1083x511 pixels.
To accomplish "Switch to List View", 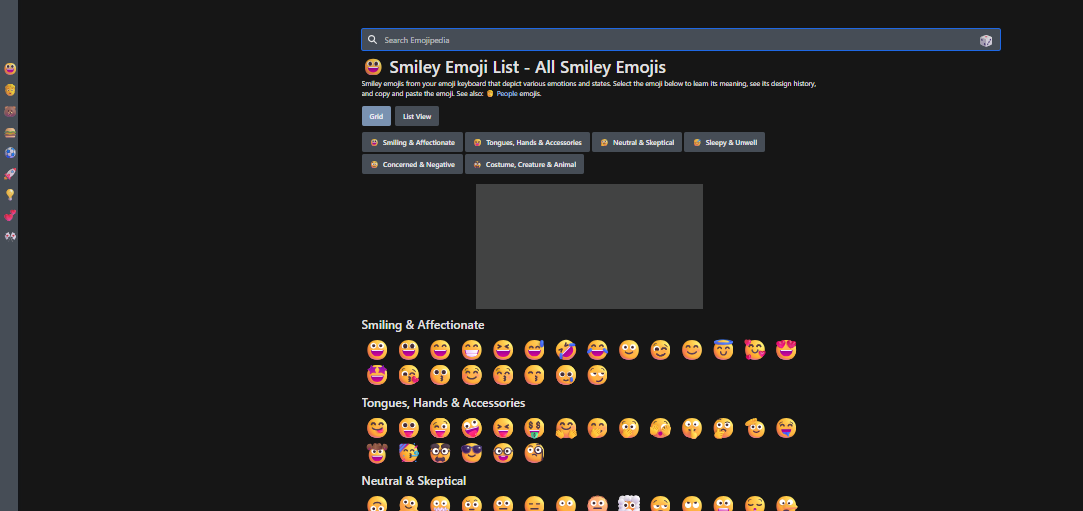I will [x=417, y=116].
